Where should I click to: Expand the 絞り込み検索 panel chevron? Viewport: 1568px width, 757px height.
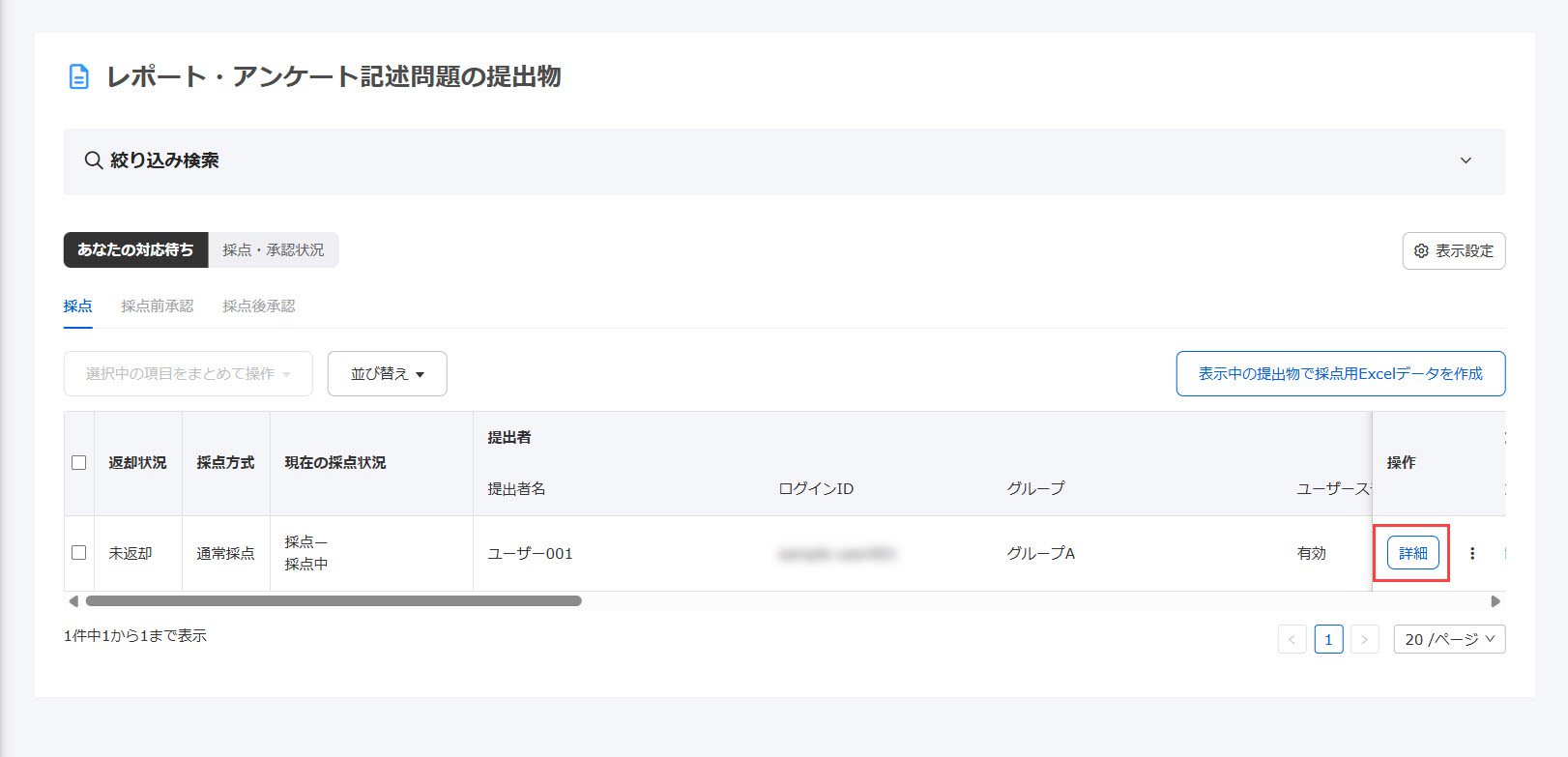[x=1466, y=160]
